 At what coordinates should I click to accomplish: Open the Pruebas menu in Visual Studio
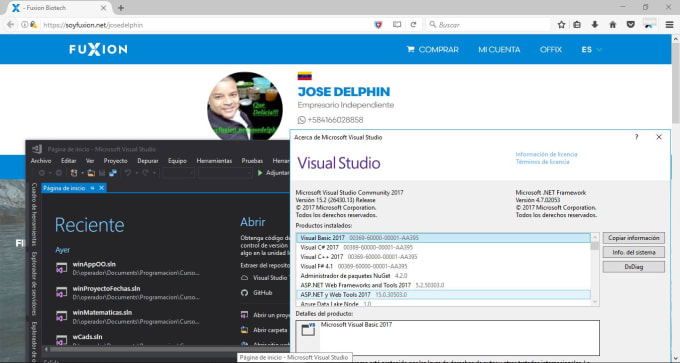click(x=252, y=160)
